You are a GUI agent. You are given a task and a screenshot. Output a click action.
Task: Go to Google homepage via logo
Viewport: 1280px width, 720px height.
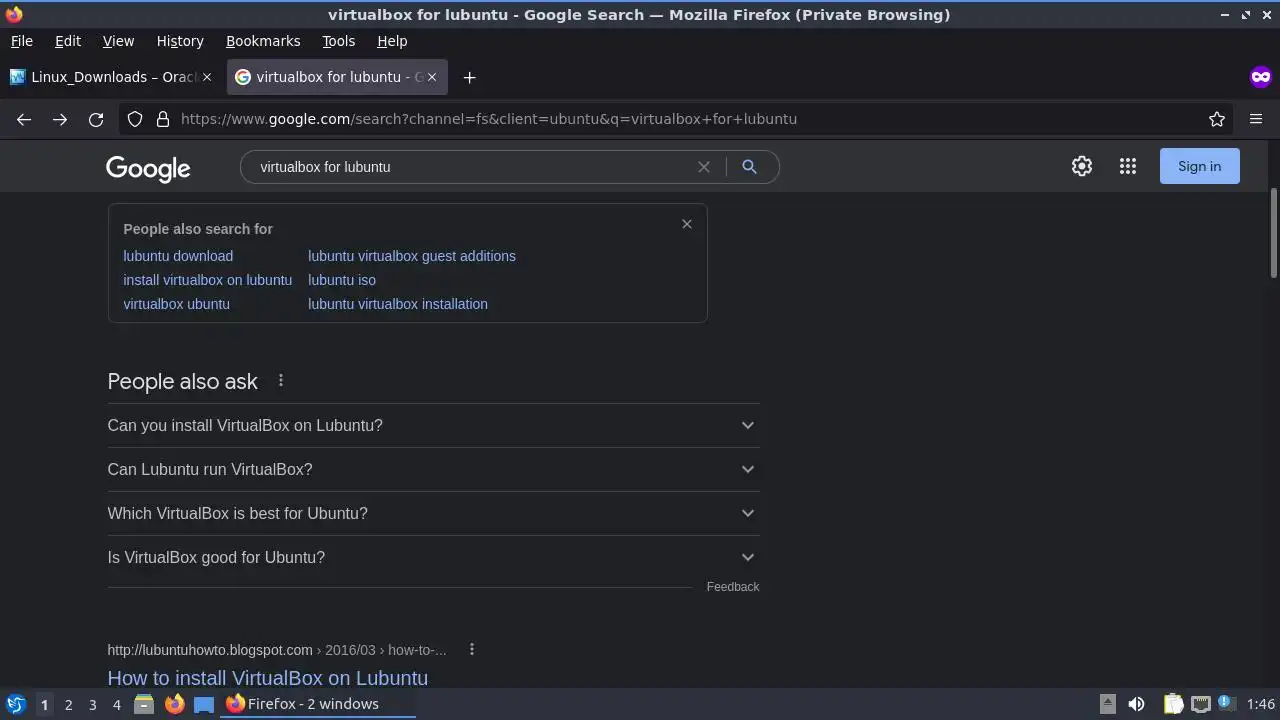(148, 168)
